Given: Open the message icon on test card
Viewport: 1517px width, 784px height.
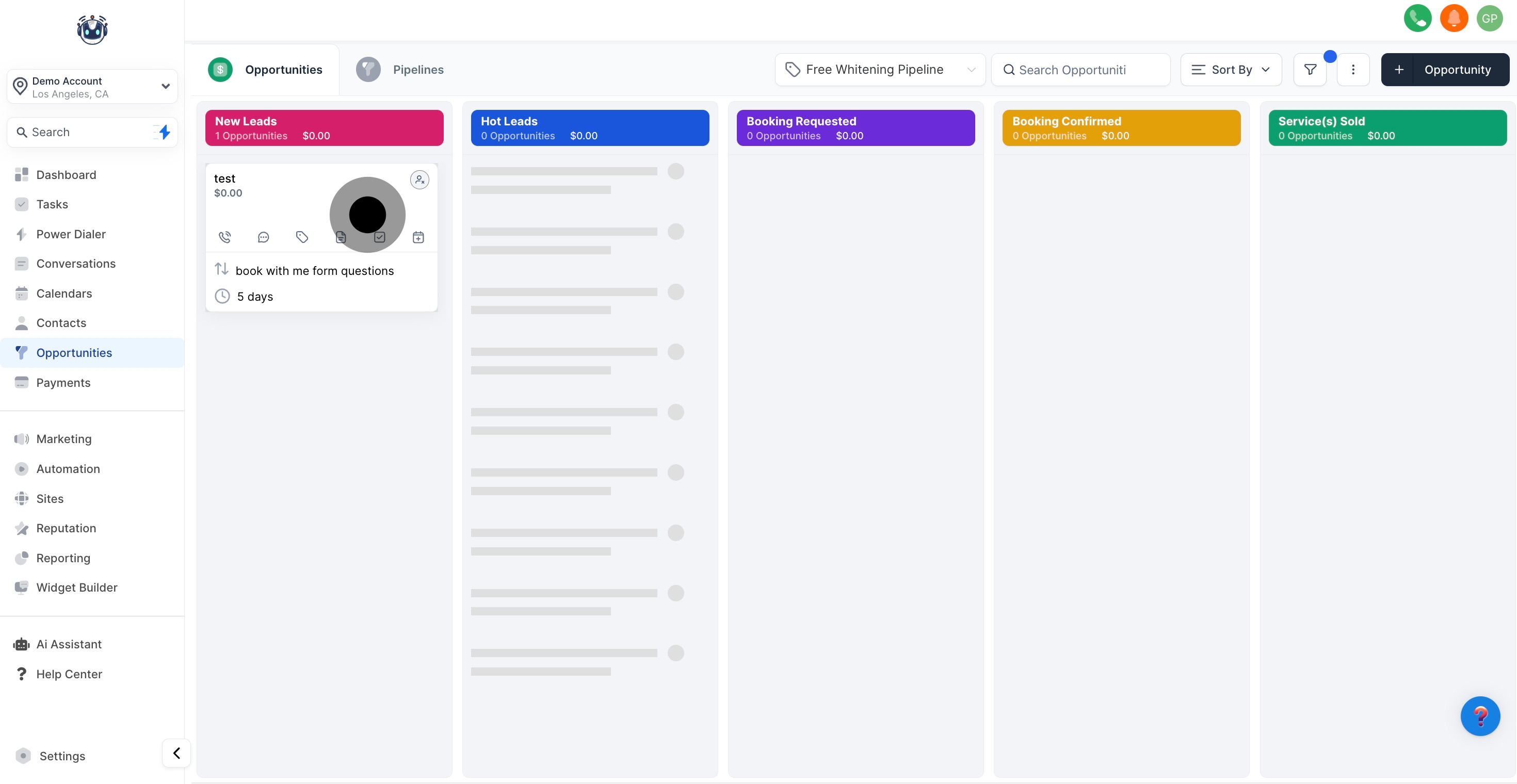Looking at the screenshot, I should coord(263,237).
